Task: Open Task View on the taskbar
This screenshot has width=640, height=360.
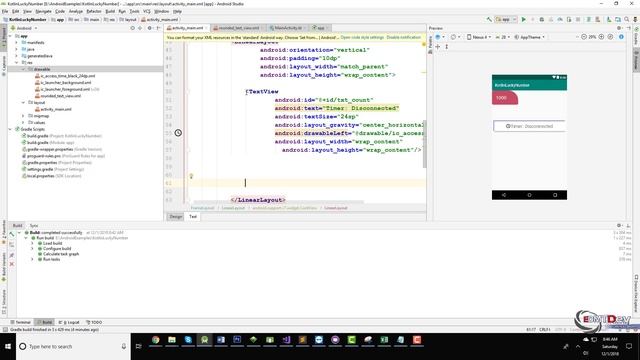Action: [x=138, y=346]
